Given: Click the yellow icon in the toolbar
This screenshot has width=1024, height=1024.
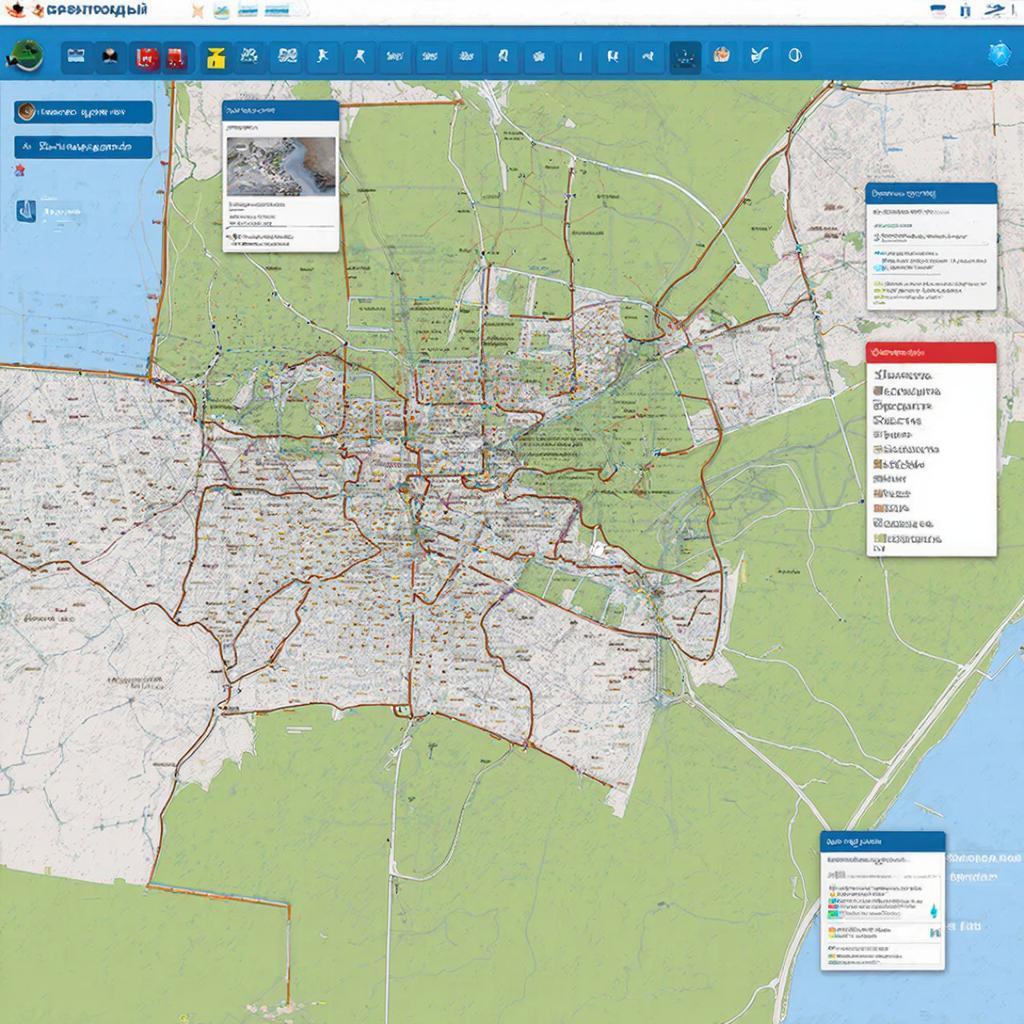Looking at the screenshot, I should pos(214,58).
